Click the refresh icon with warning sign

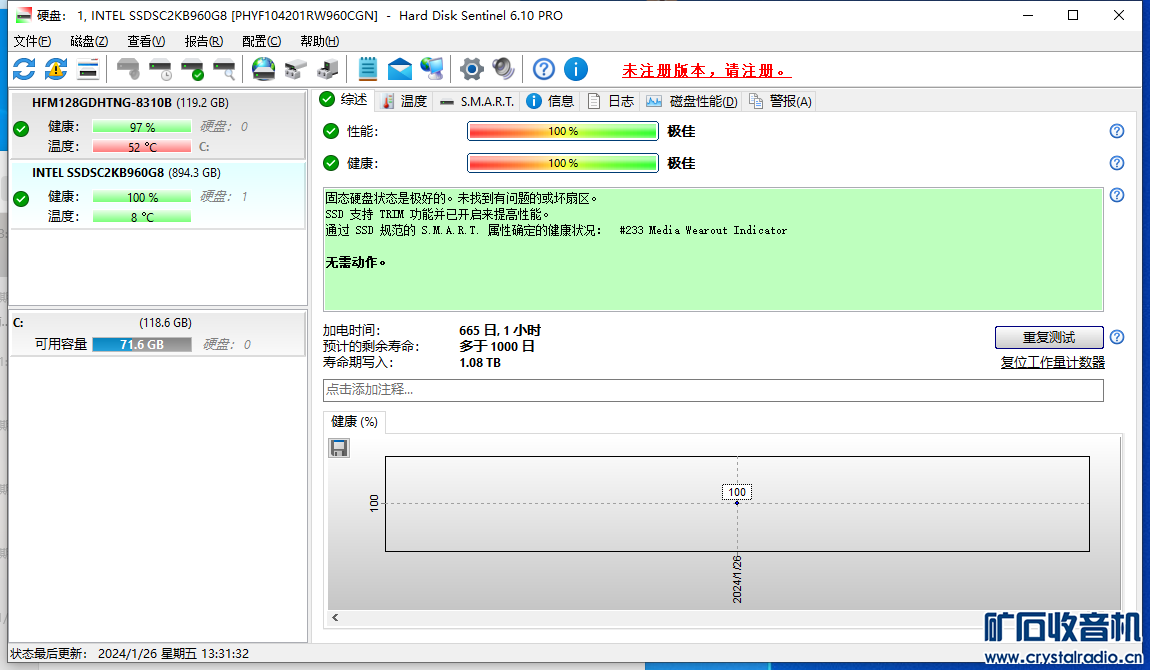click(x=56, y=69)
